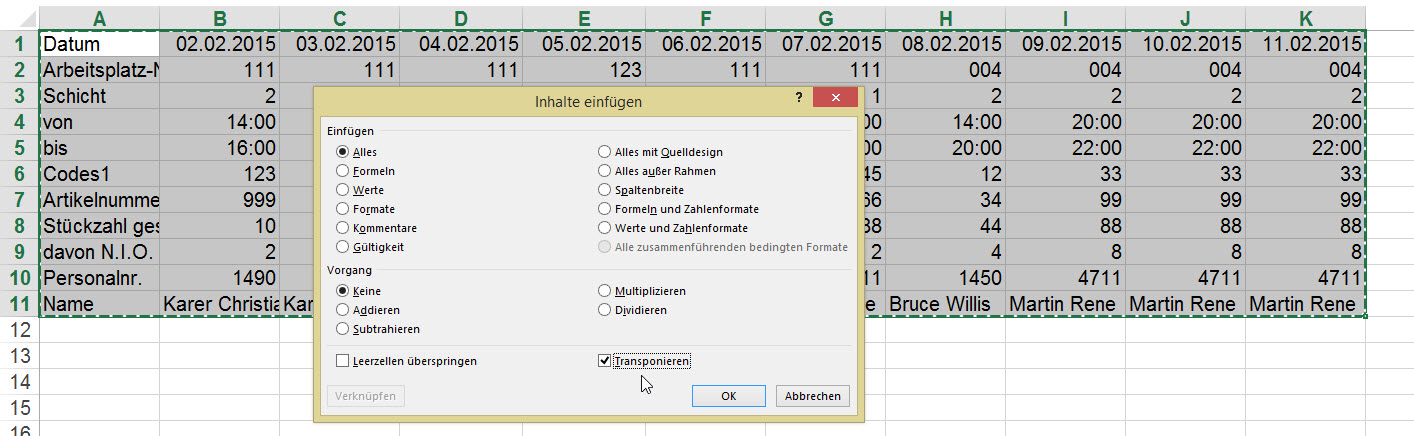Choose Alles mit Quelldesign option
Image resolution: width=1414 pixels, height=436 pixels.
604,152
